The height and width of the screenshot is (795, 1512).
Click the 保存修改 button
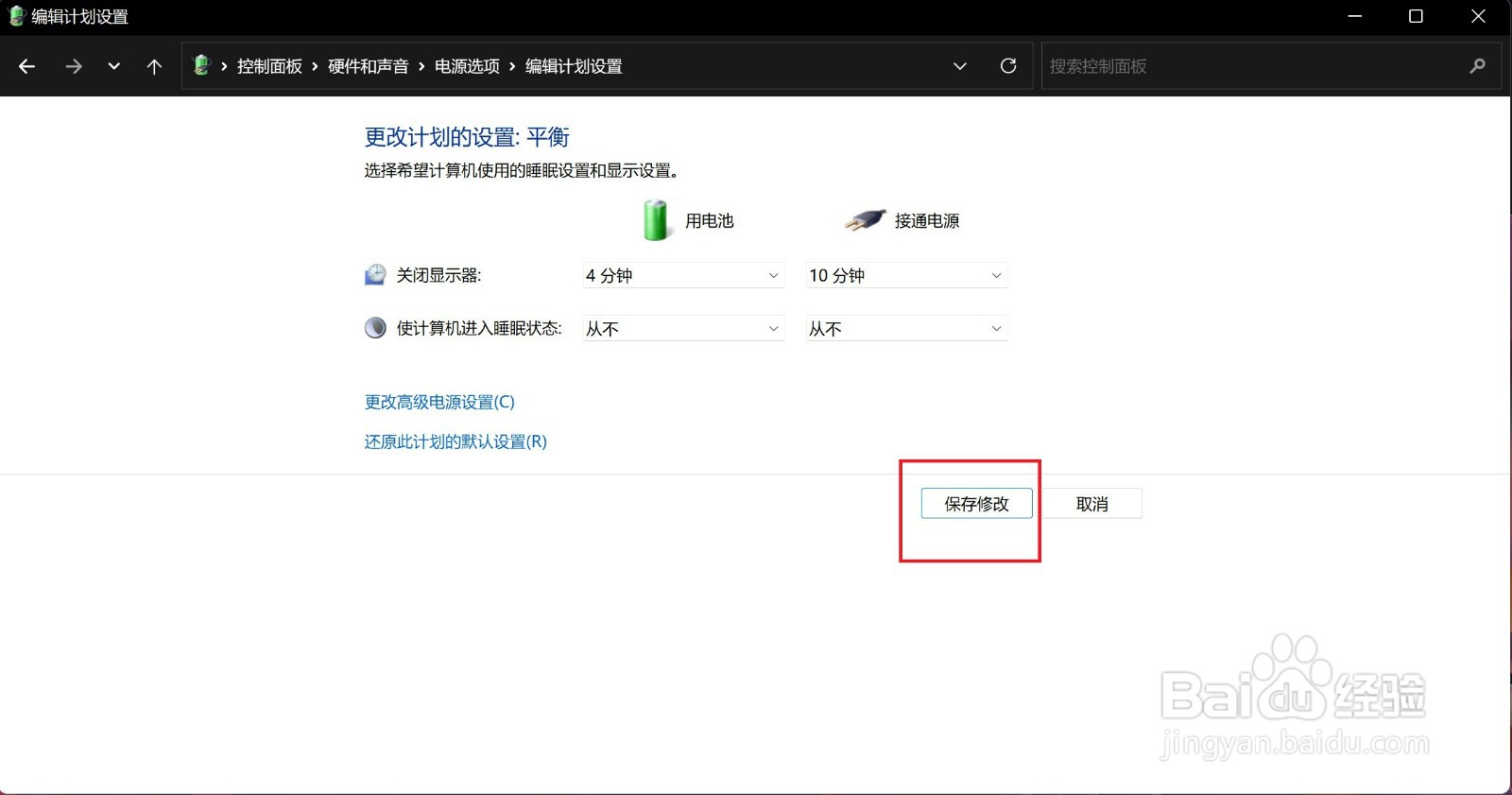click(x=976, y=504)
